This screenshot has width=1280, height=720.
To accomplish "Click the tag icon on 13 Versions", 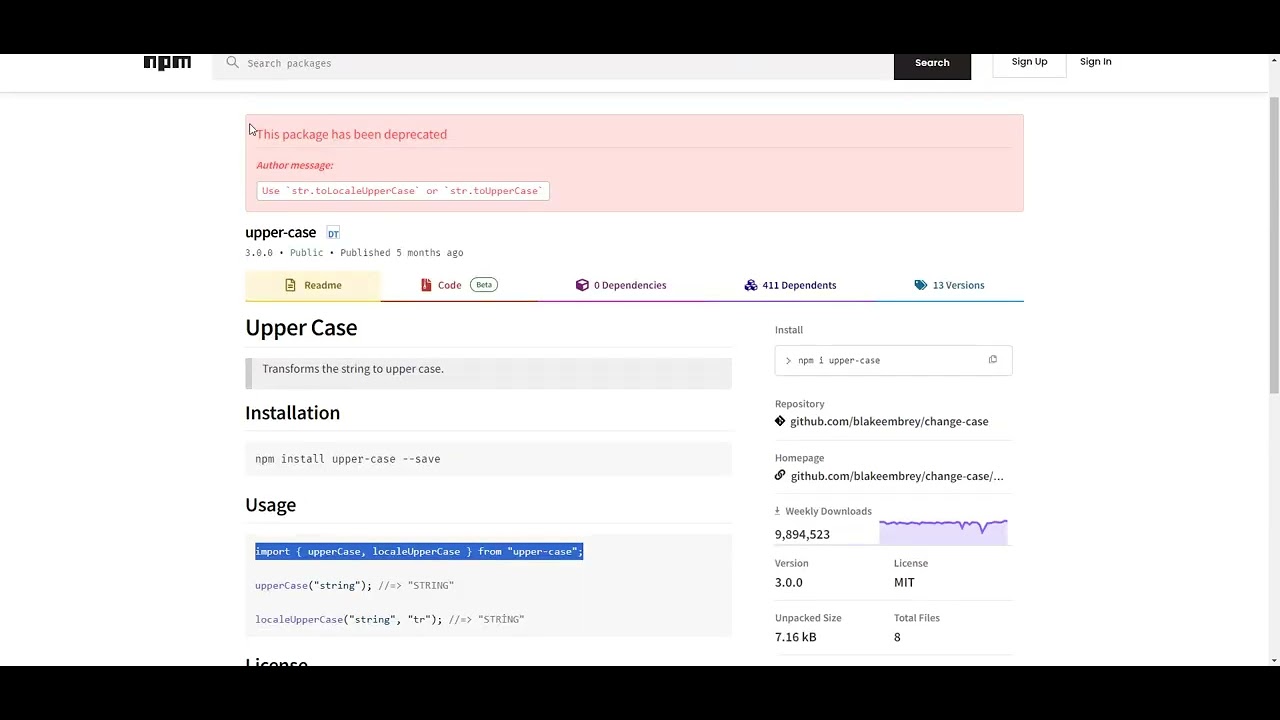I will [x=920, y=284].
